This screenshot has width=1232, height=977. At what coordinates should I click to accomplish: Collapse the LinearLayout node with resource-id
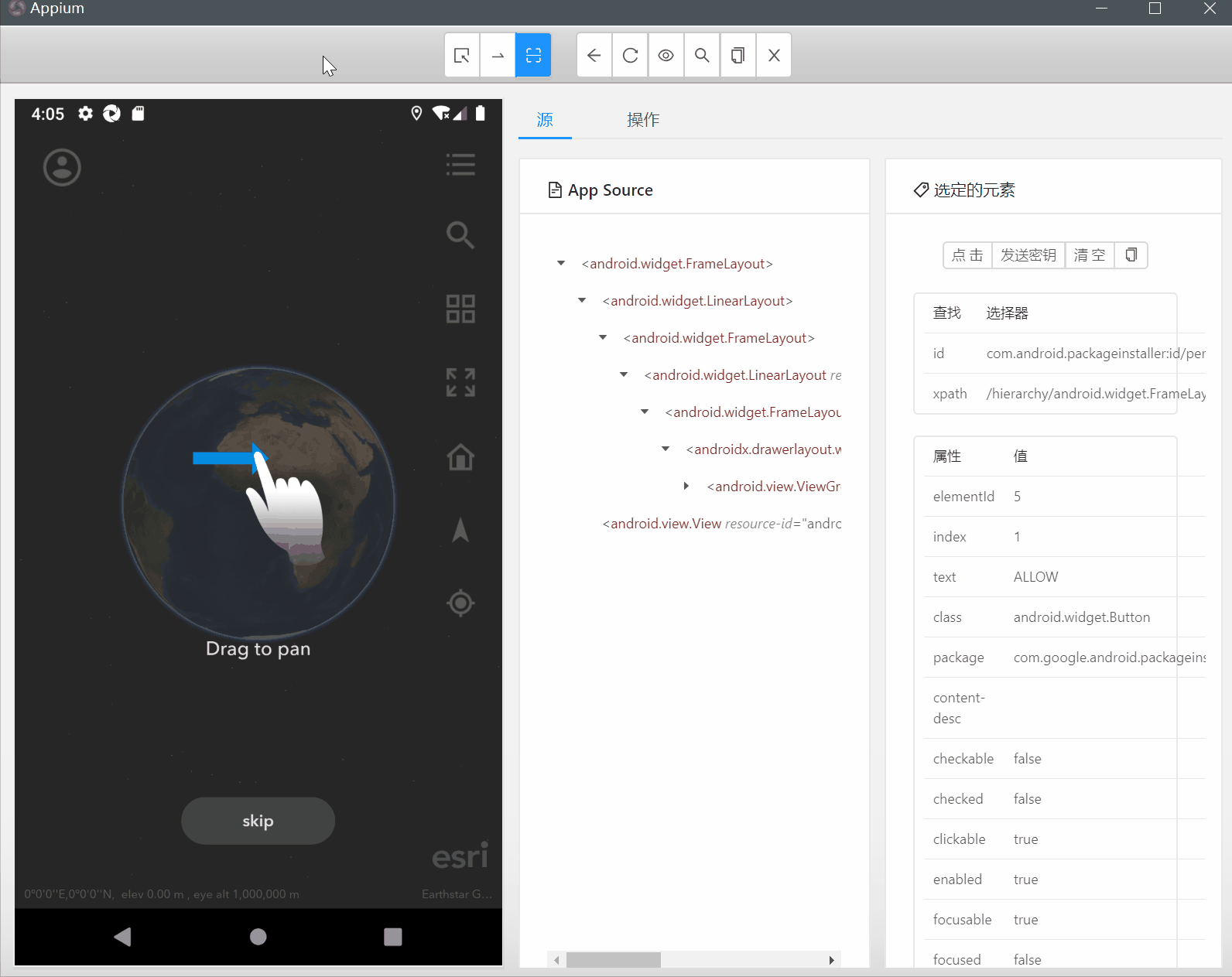point(624,375)
